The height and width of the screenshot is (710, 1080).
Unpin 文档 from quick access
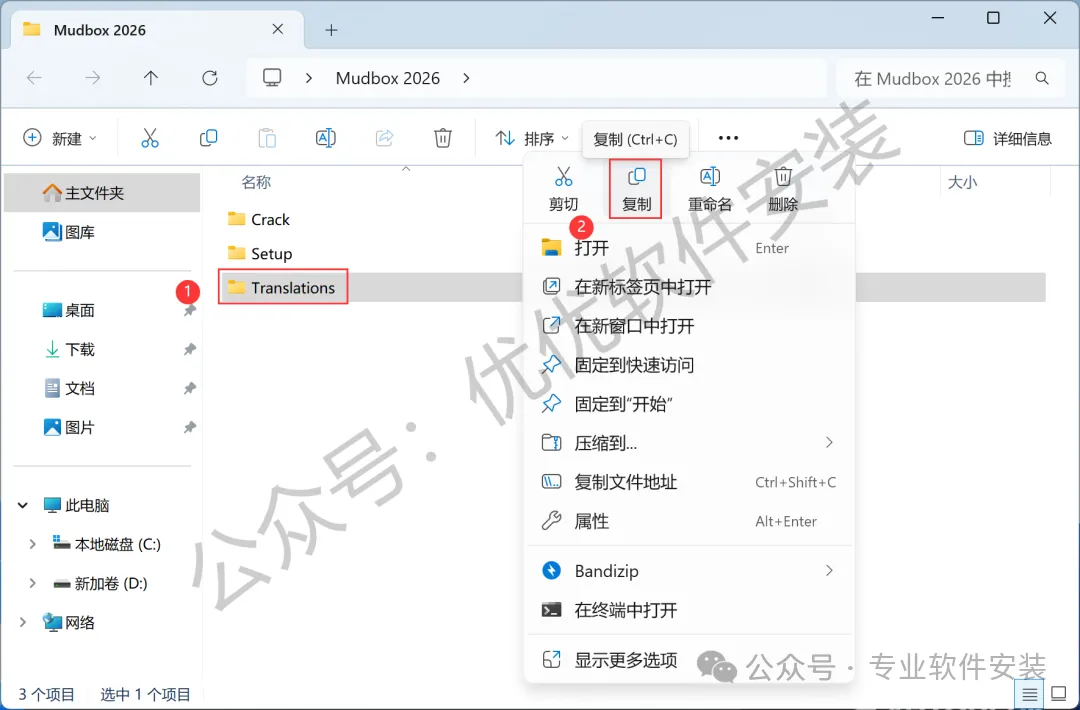189,388
